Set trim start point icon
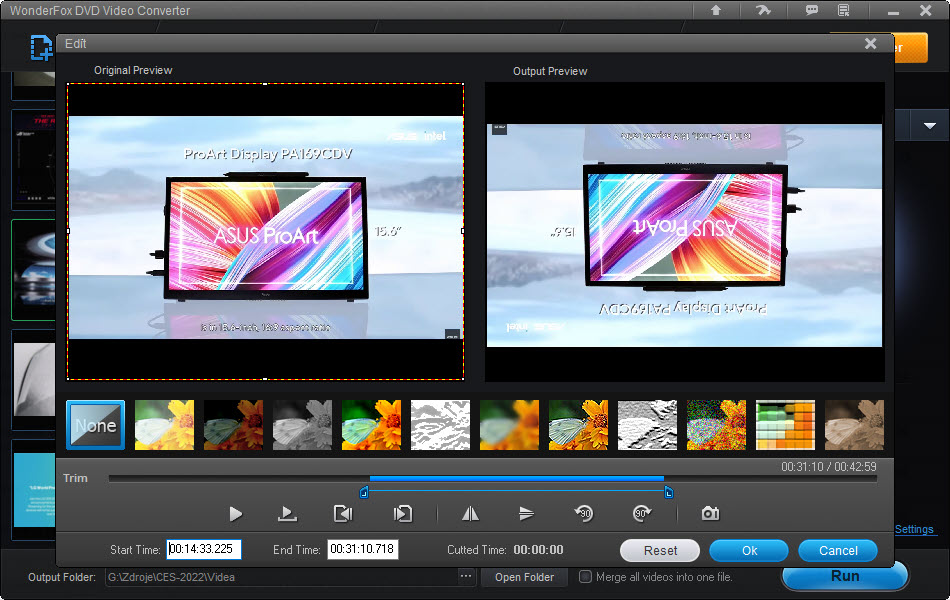Screen dimensions: 950x600 tap(343, 514)
